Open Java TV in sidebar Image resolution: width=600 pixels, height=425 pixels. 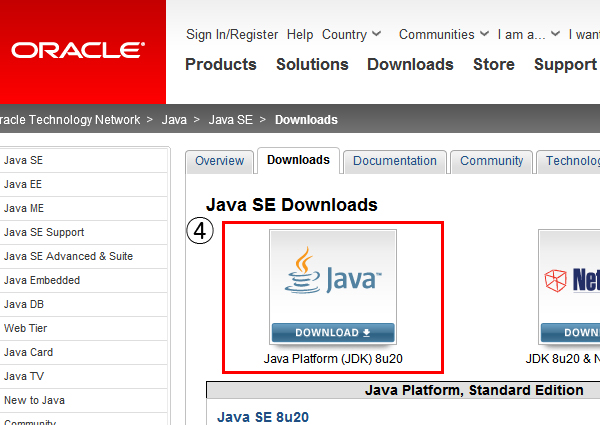tap(83, 376)
